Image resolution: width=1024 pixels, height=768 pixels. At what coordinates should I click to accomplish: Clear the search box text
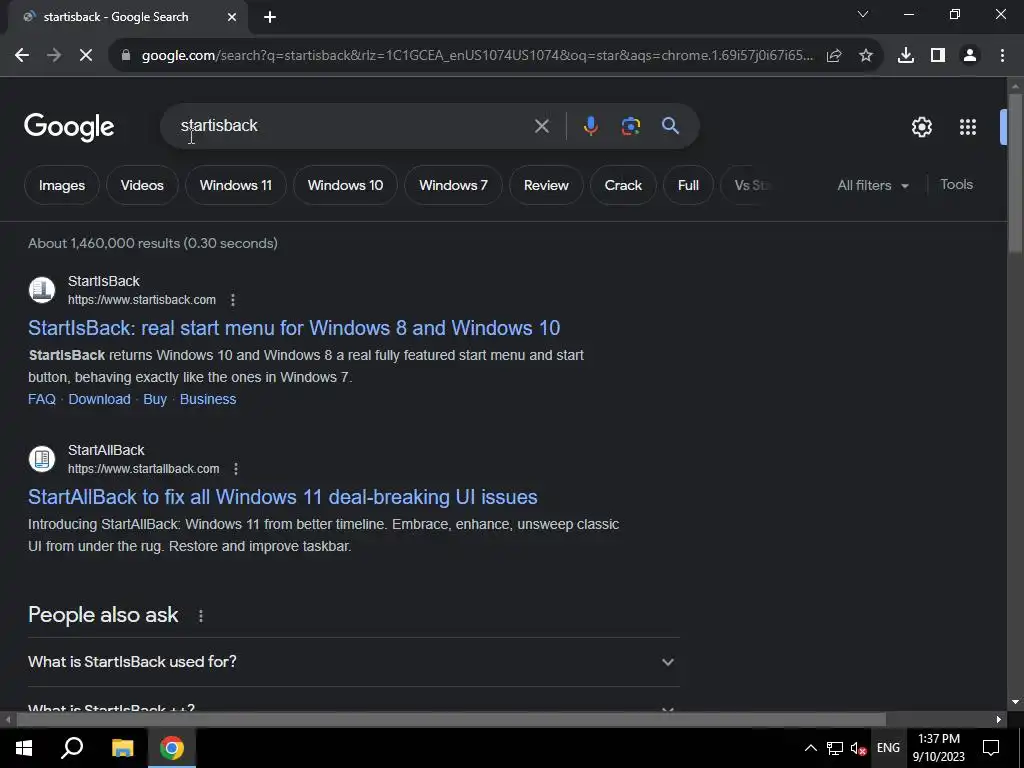pyautogui.click(x=541, y=126)
